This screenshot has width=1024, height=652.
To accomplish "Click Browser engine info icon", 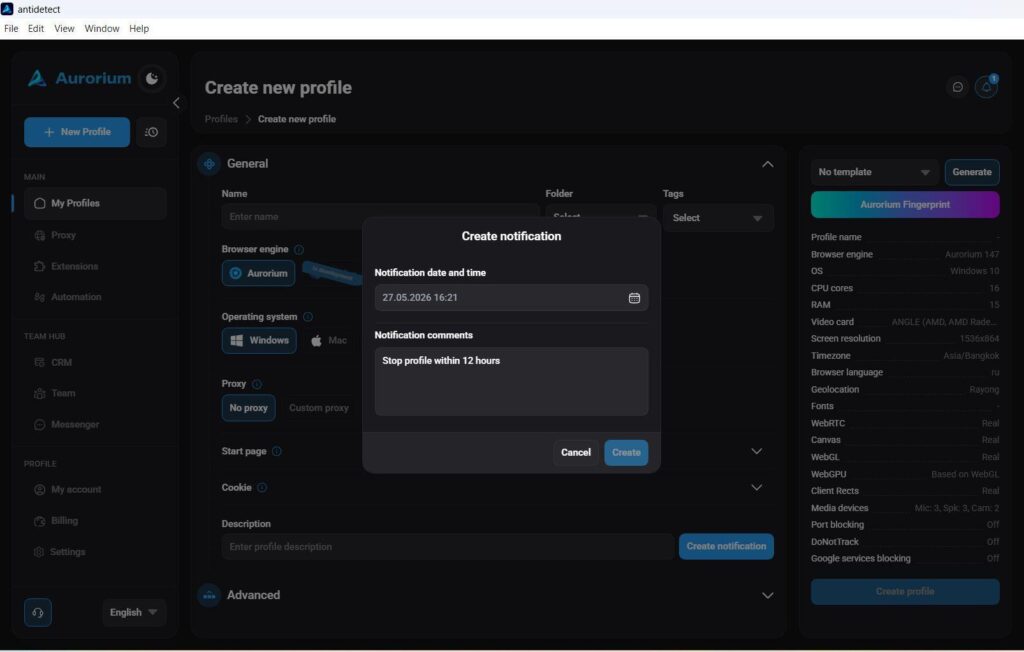I will pos(299,250).
